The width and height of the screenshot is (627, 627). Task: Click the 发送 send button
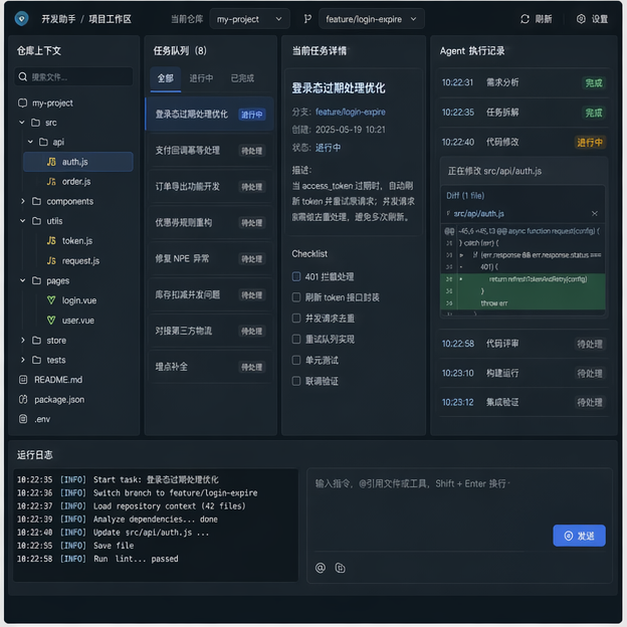pos(579,535)
